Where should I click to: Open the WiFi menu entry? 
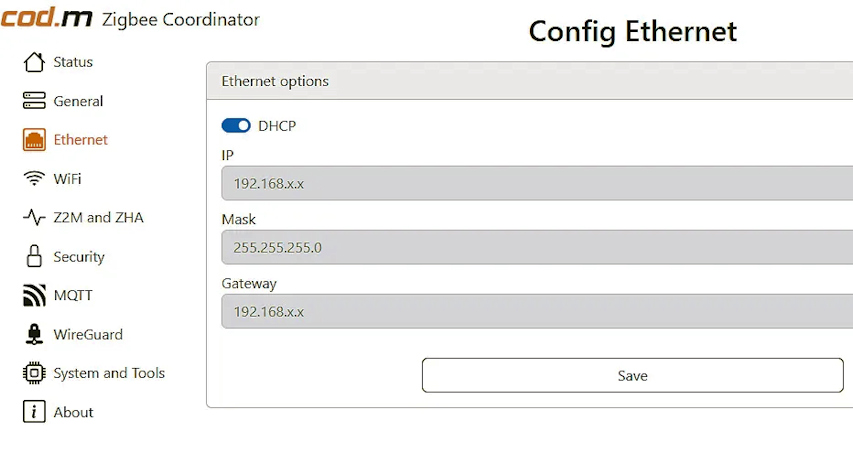67,179
